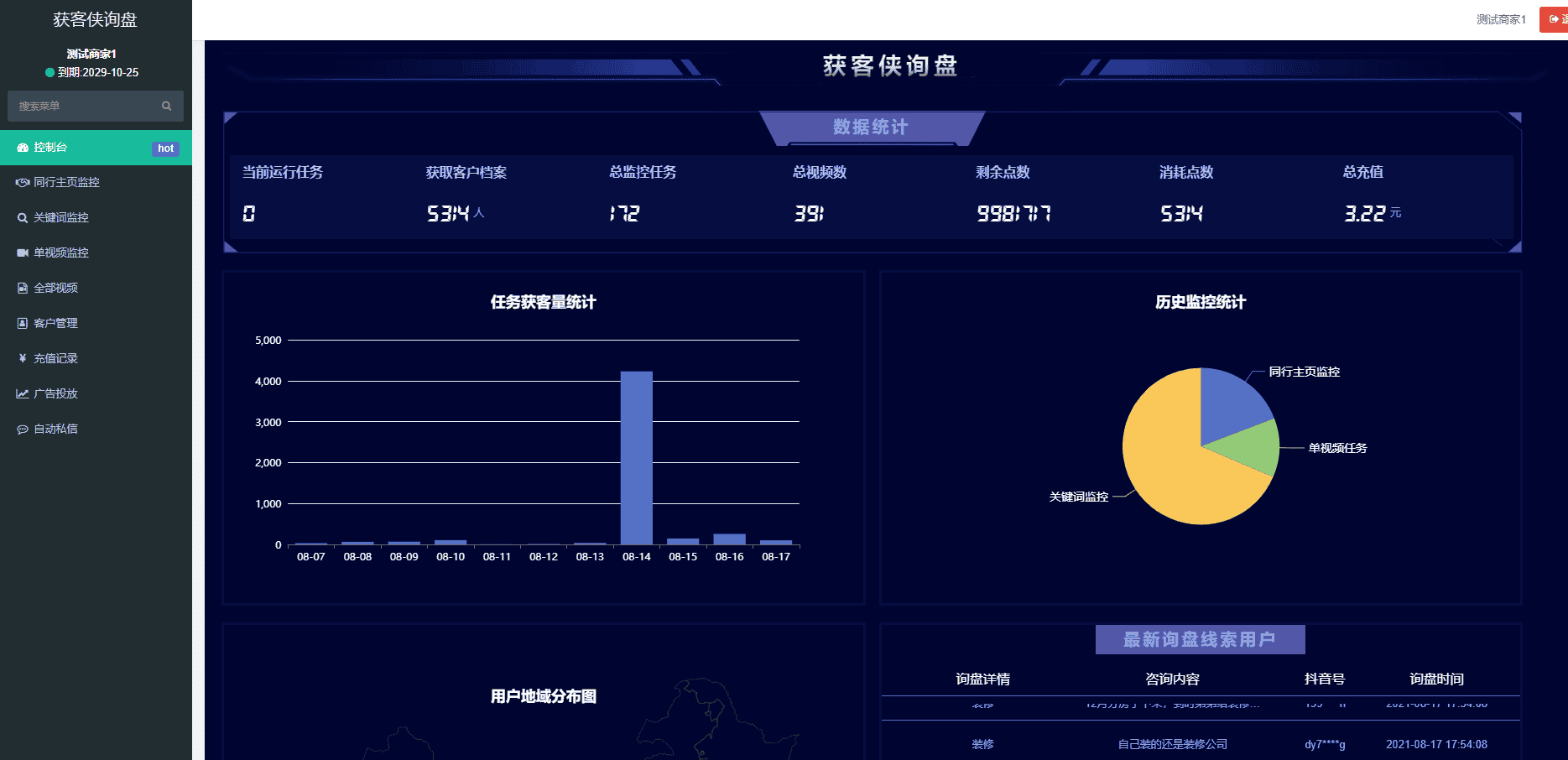
Task: Open the 客户管理 page from sidebar
Action: click(55, 323)
